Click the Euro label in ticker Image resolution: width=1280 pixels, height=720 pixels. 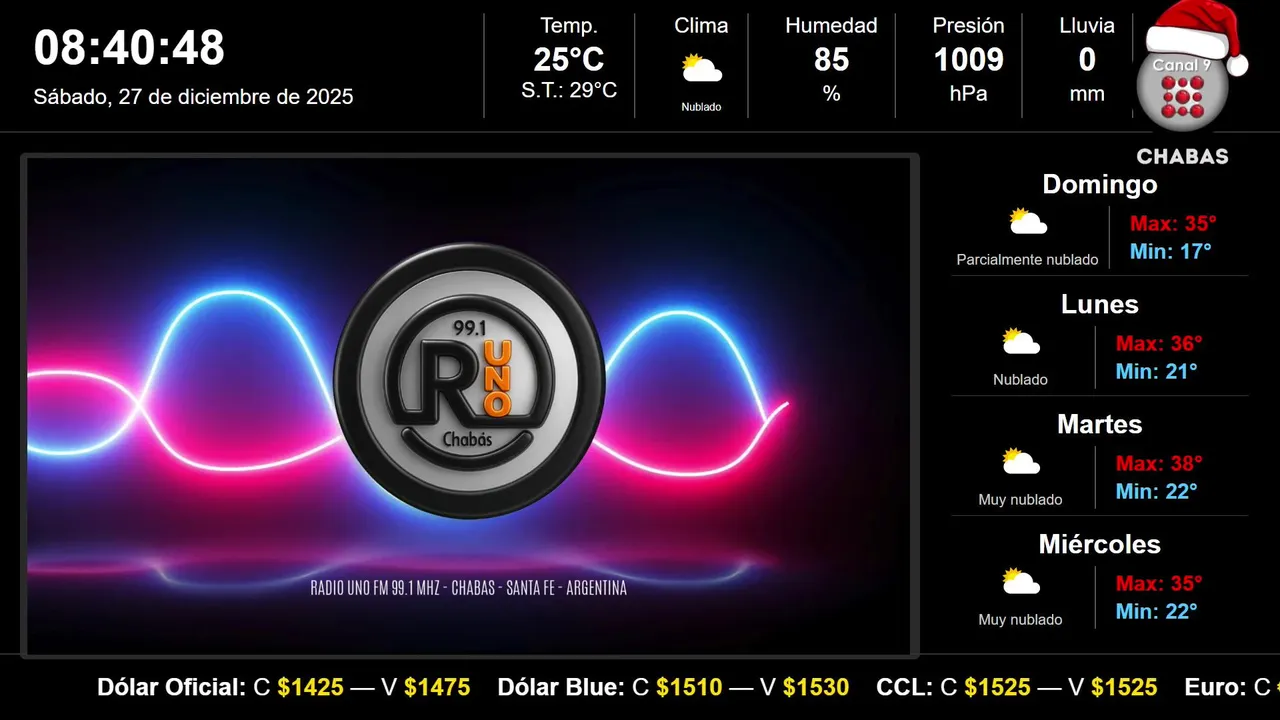1215,687
